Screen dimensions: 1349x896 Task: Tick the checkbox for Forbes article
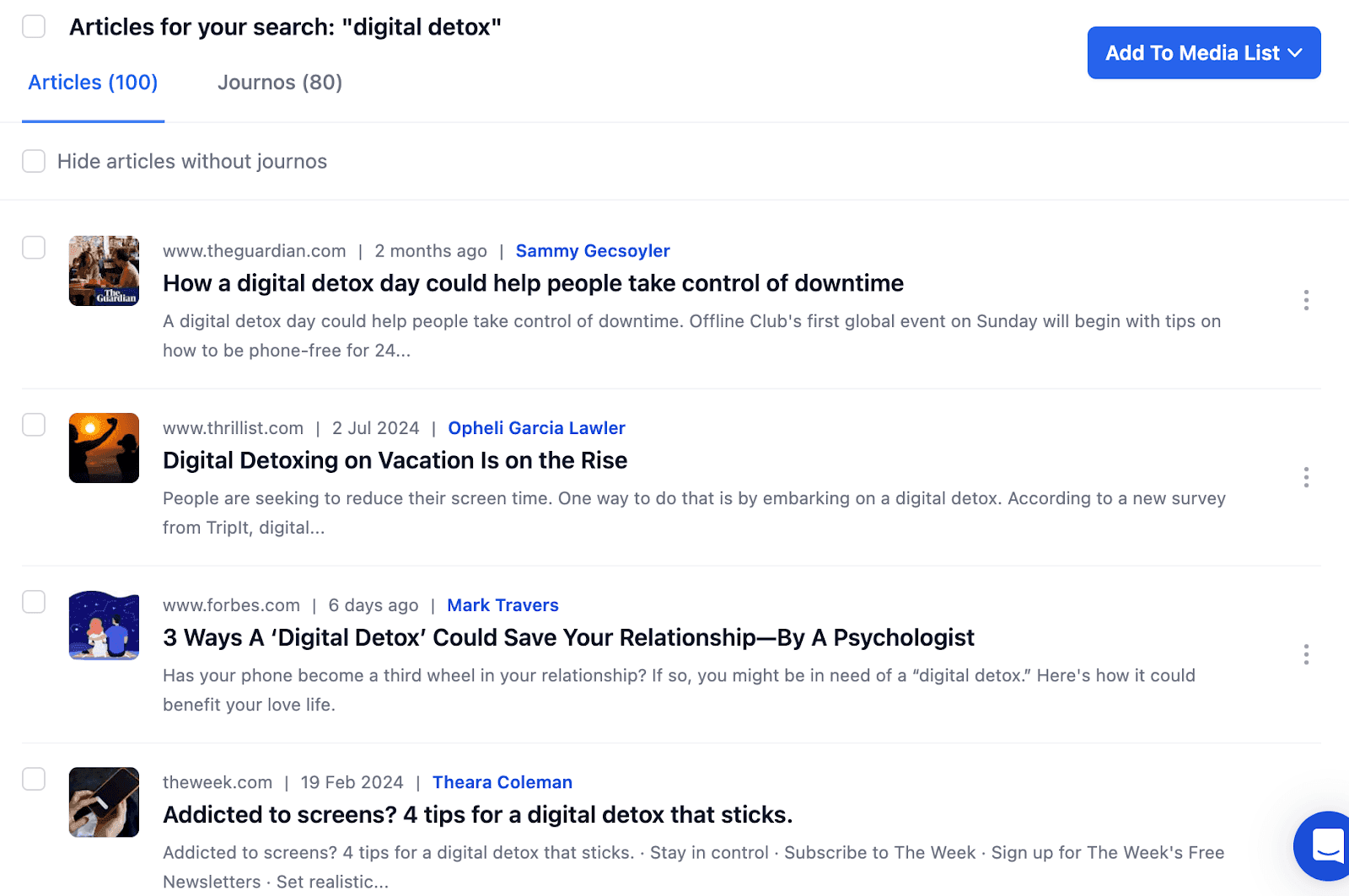[34, 602]
